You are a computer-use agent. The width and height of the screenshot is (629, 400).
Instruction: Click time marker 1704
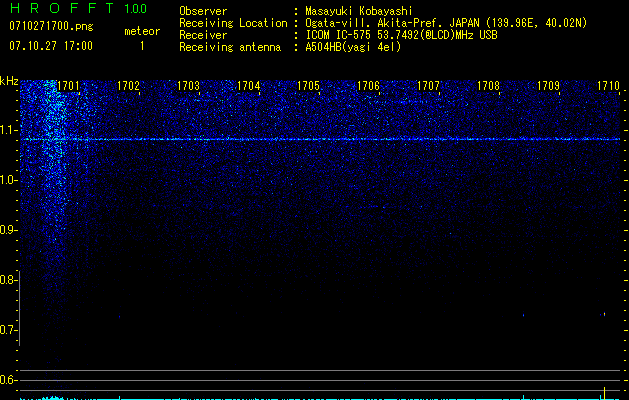point(249,86)
